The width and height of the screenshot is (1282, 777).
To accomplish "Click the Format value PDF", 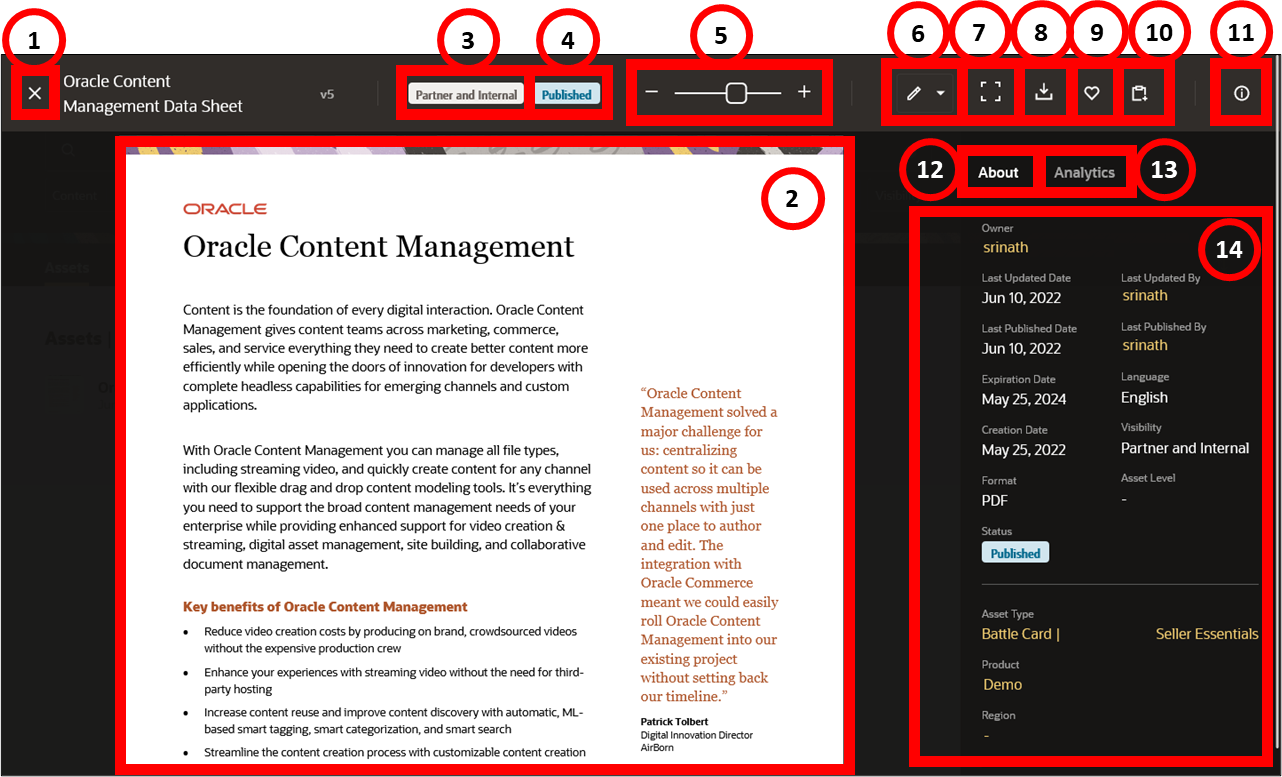I will point(995,500).
